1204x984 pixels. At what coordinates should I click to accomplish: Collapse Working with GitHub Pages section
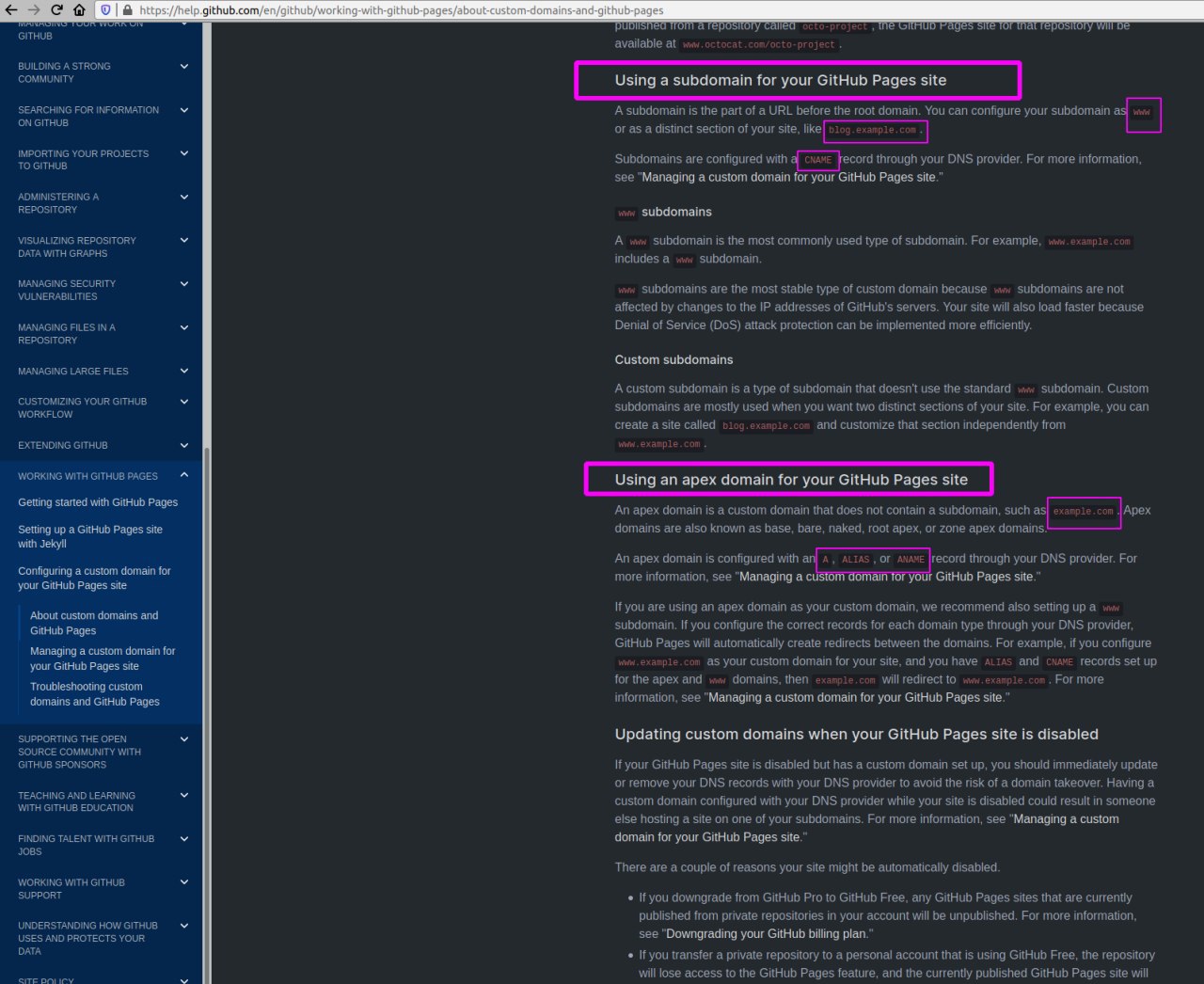[x=184, y=475]
